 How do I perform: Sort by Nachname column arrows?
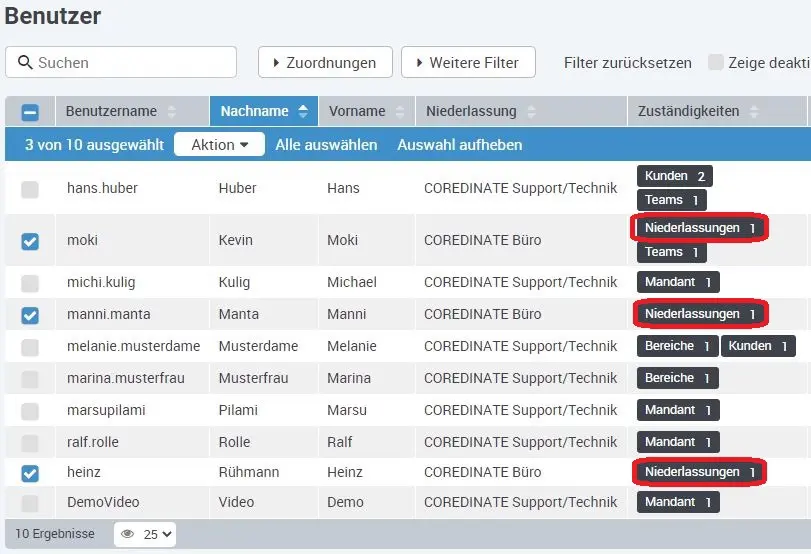click(x=303, y=112)
